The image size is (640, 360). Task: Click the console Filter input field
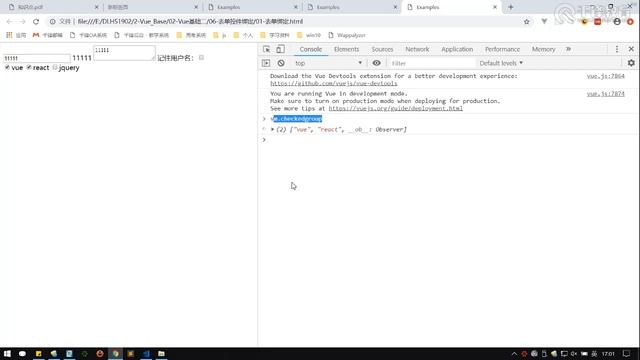[432, 63]
